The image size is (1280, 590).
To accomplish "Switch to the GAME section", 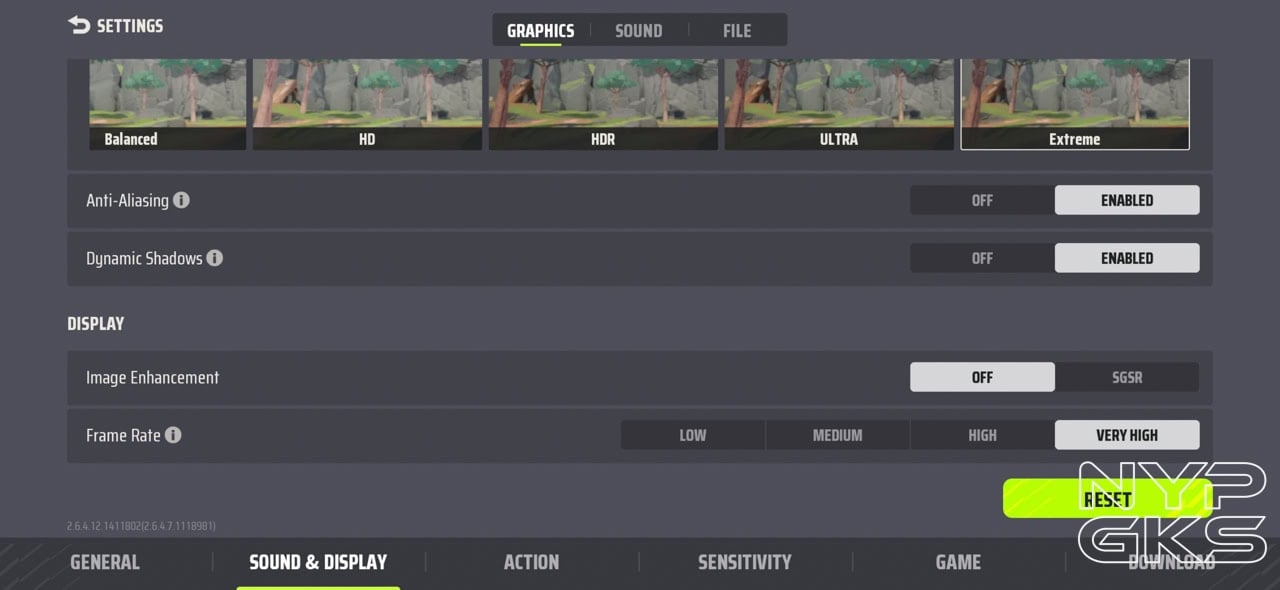I will (x=958, y=562).
